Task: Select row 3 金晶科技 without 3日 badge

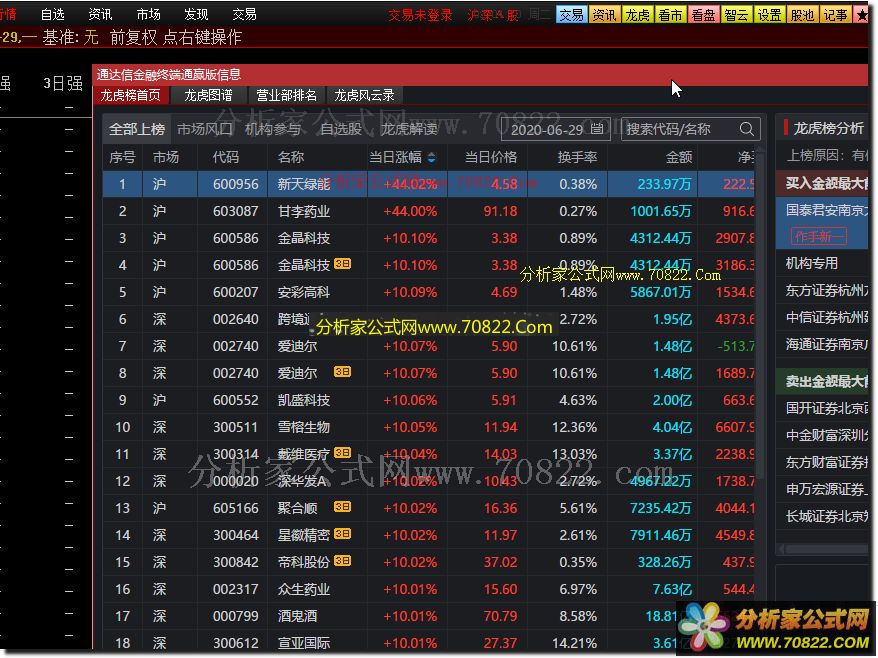Action: click(428, 238)
